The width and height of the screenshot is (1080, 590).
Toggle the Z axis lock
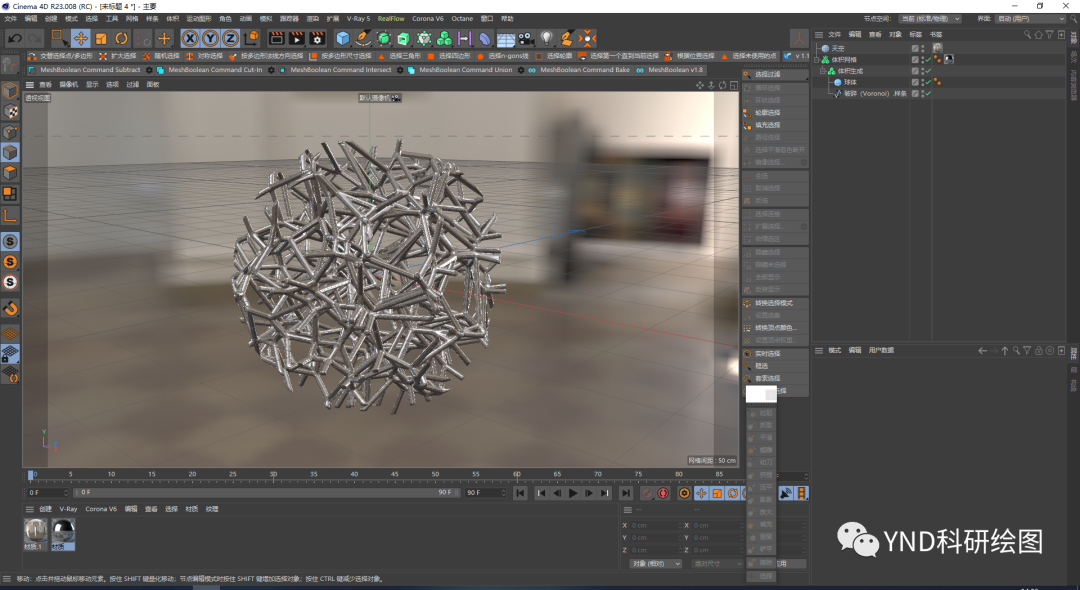coord(231,39)
